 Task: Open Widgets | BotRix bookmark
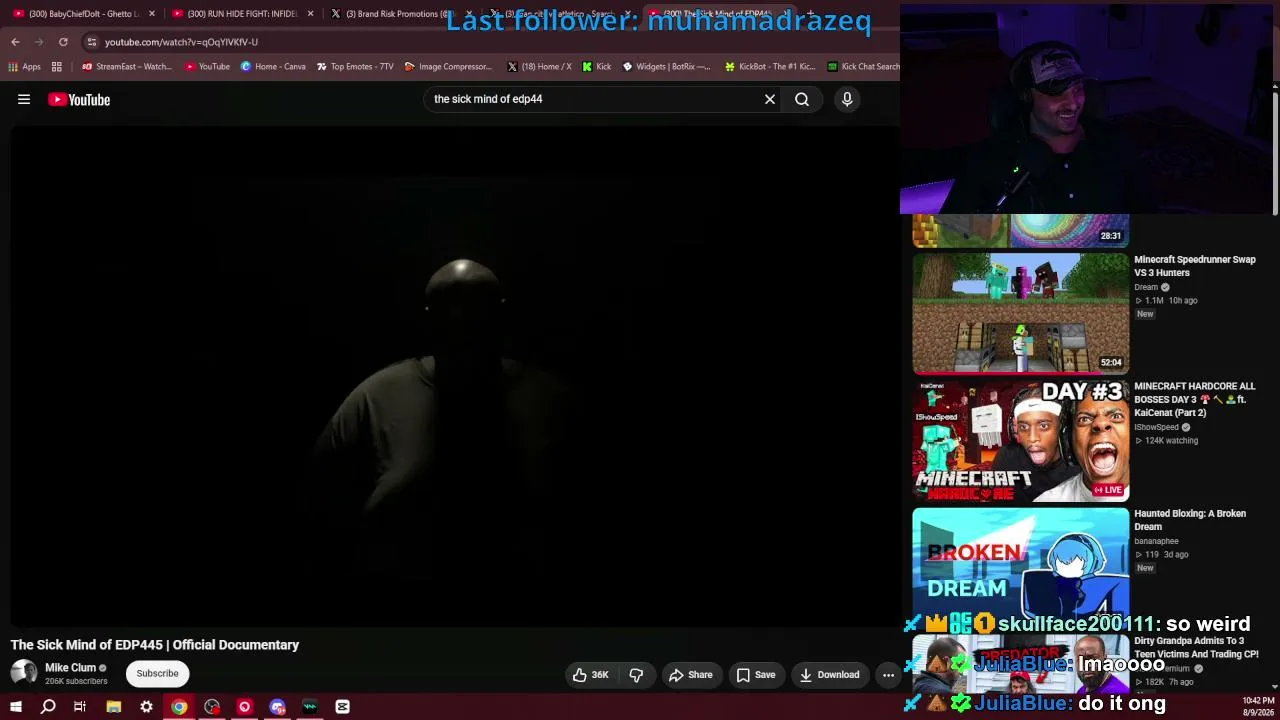click(x=666, y=67)
